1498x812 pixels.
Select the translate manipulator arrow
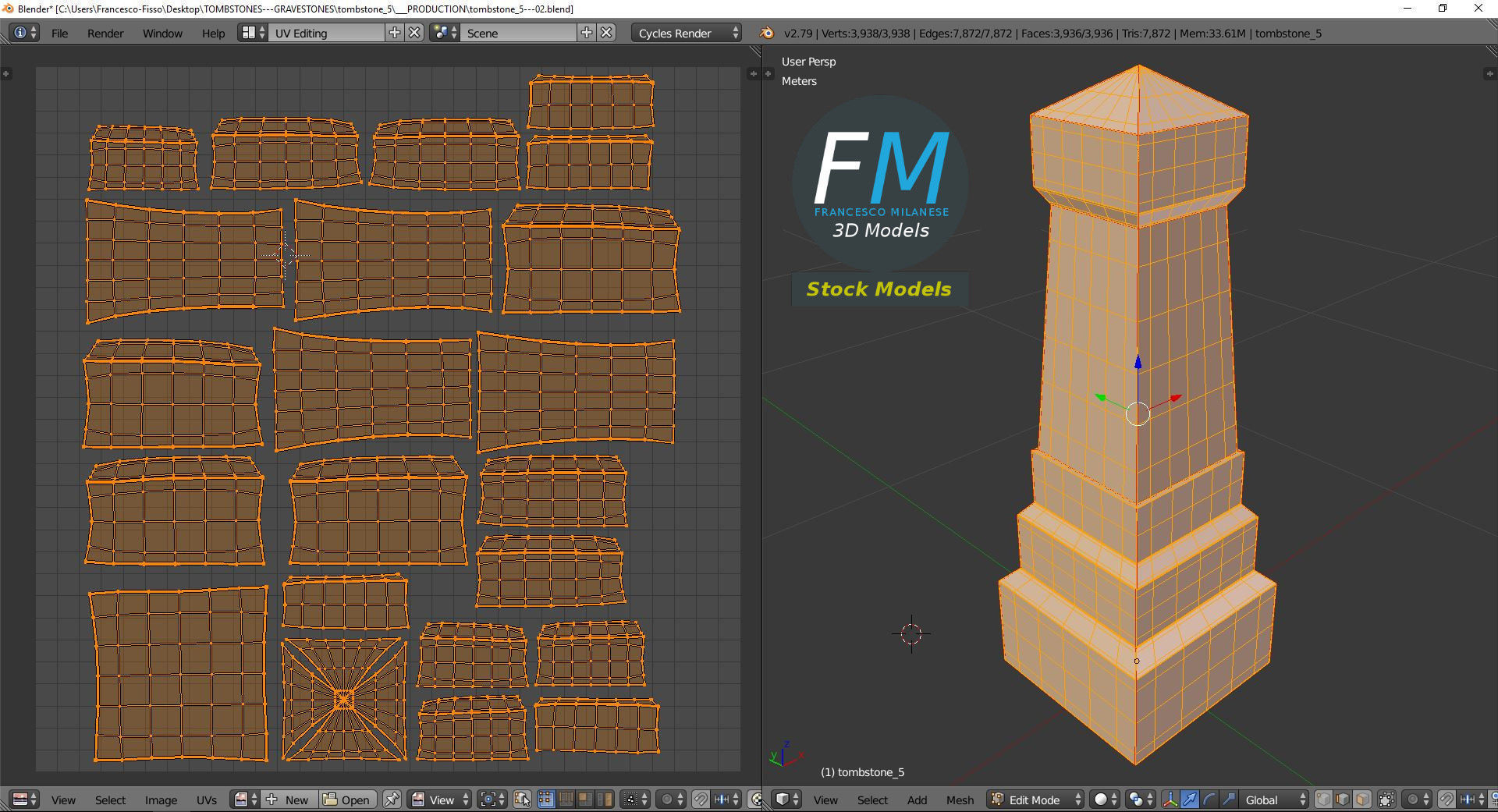(1190, 800)
